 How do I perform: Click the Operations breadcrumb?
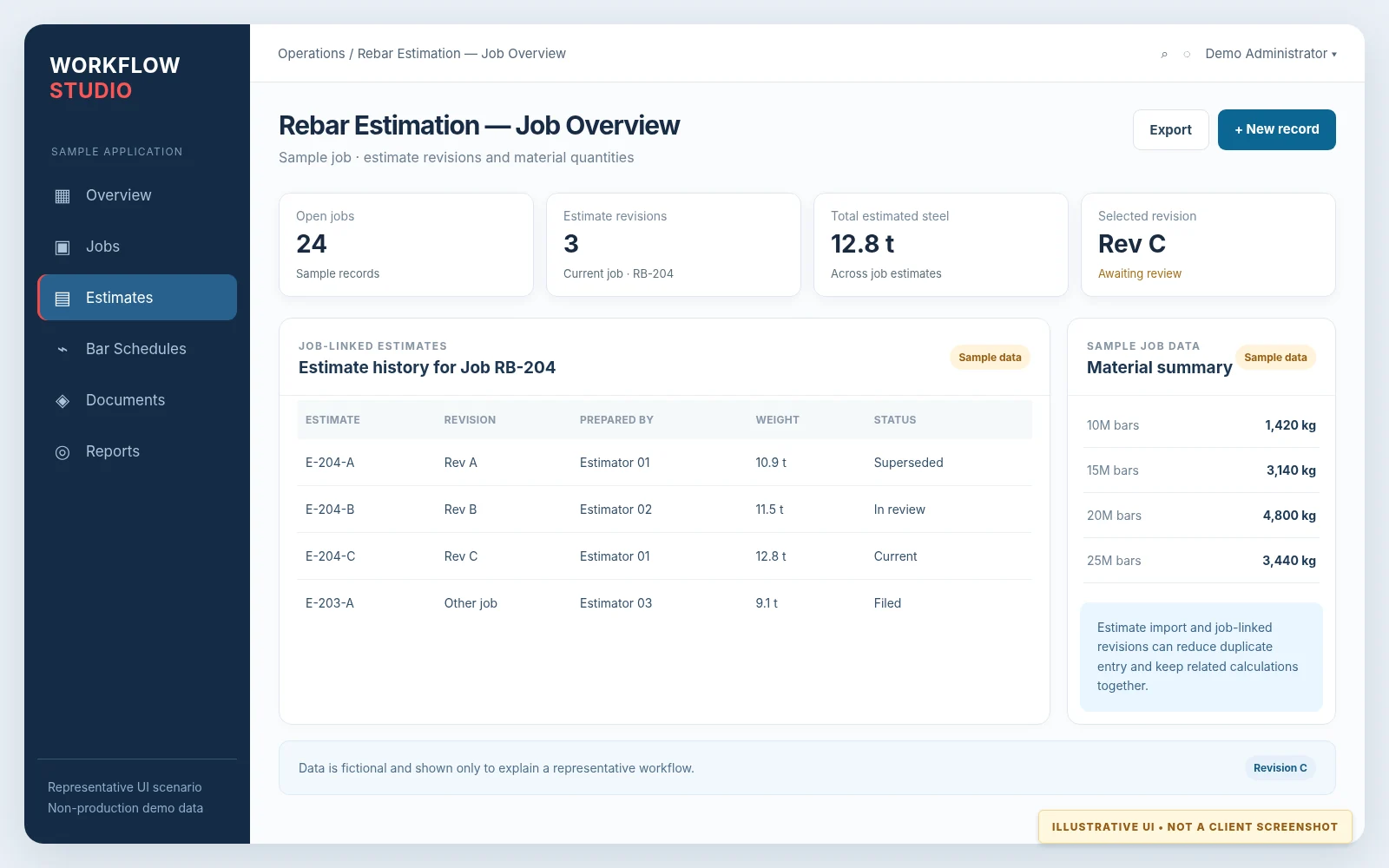pyautogui.click(x=311, y=54)
